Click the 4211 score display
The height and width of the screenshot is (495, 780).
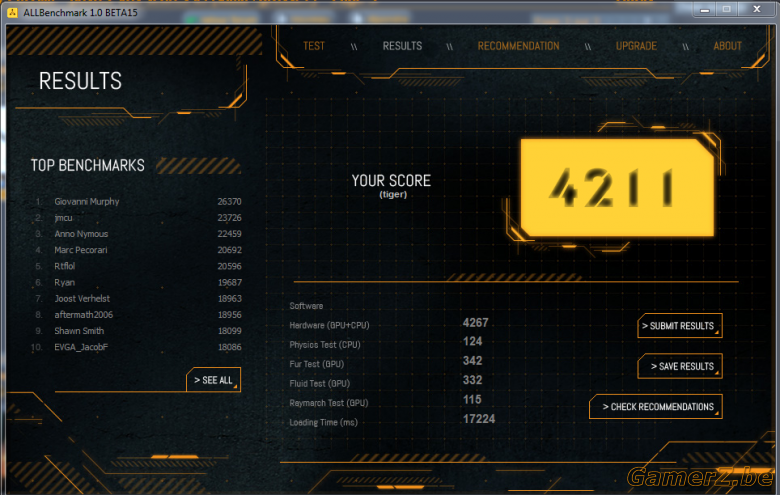617,188
